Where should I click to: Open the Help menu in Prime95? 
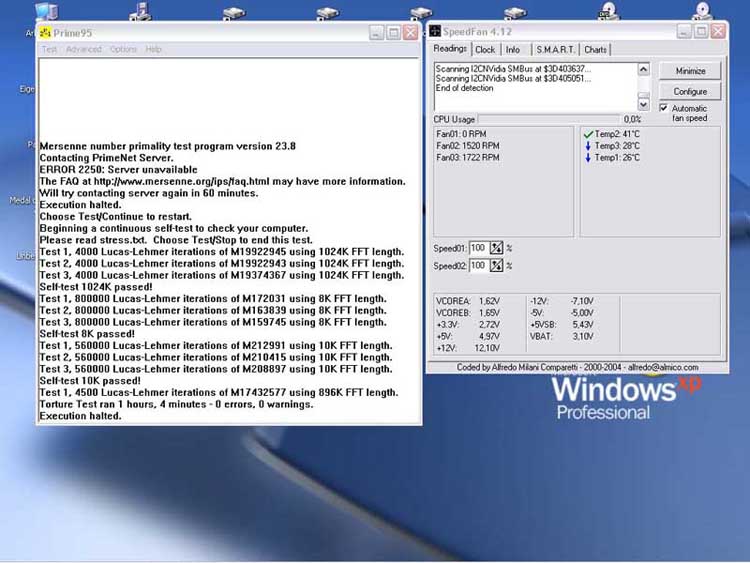(153, 49)
